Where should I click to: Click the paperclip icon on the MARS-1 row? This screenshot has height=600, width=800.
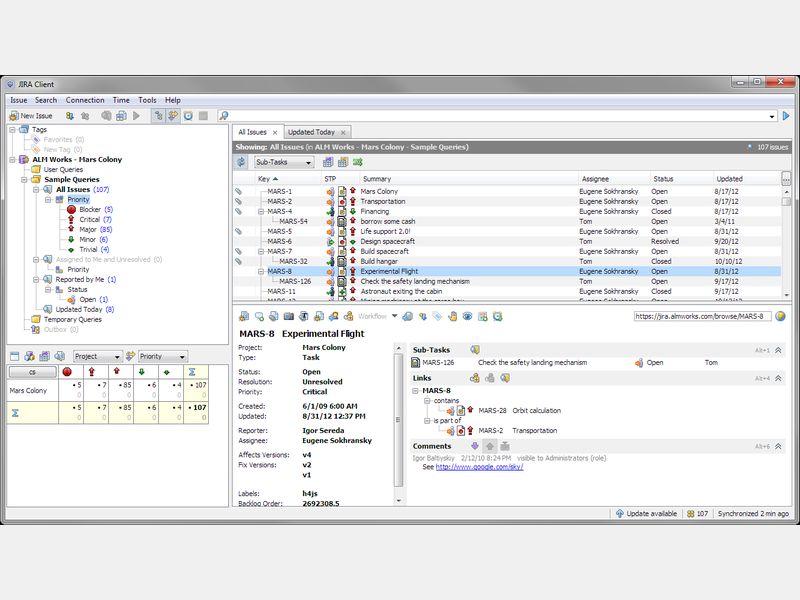(238, 191)
